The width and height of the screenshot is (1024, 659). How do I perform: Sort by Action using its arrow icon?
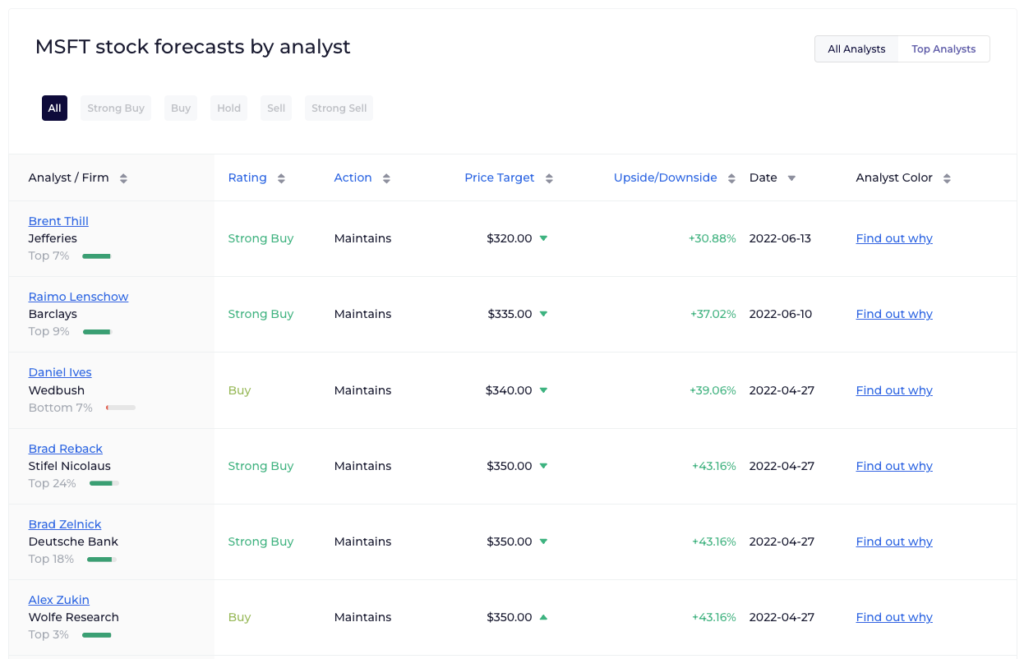tap(386, 179)
